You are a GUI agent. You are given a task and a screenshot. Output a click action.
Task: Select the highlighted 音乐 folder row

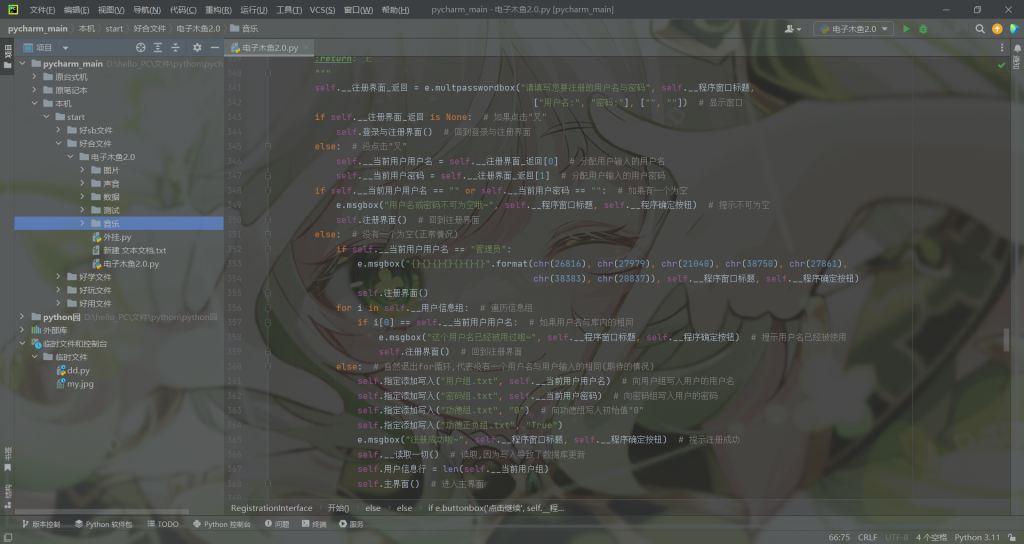(x=119, y=223)
